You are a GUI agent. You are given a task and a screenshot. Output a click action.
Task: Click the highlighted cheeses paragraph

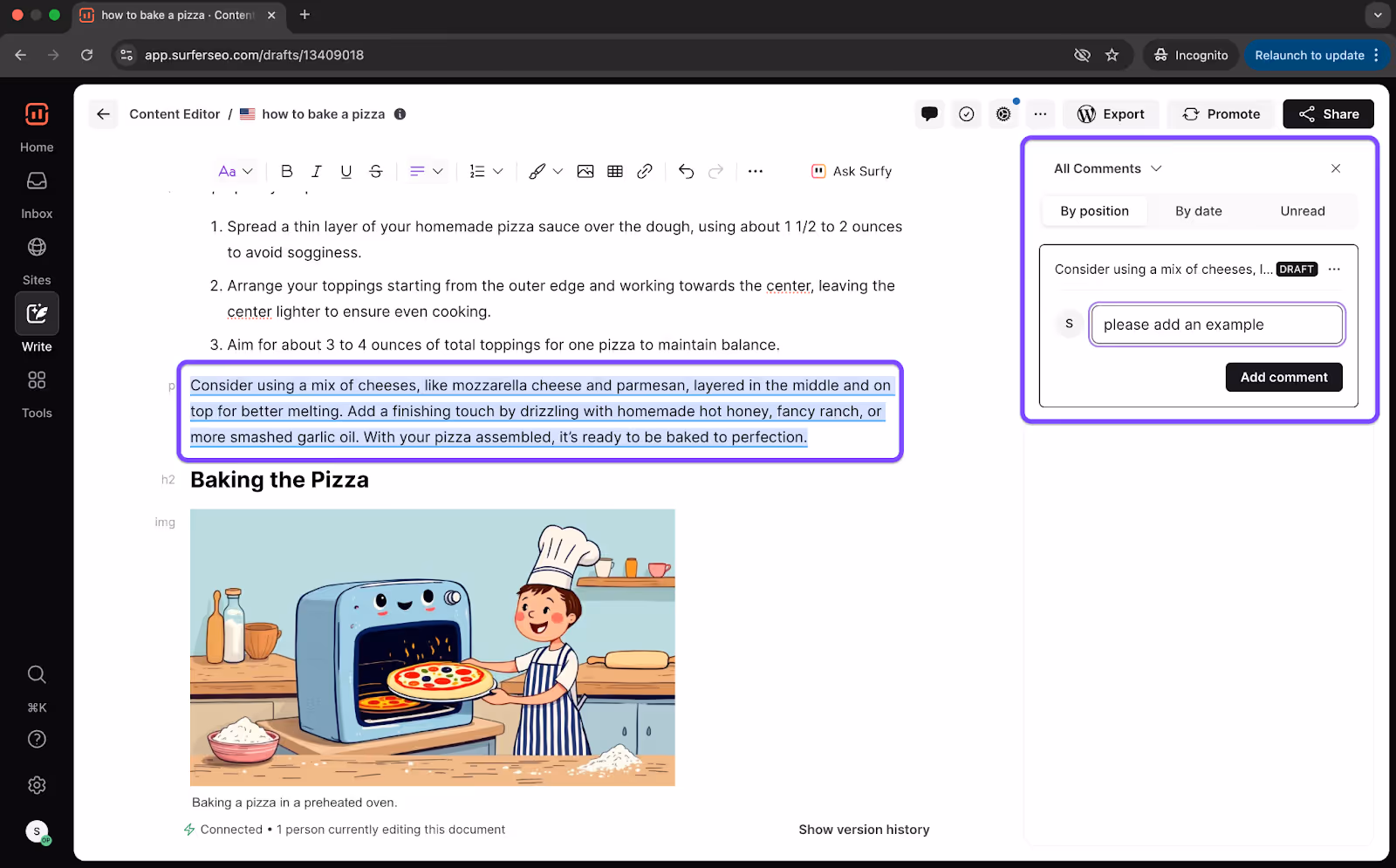coord(541,411)
